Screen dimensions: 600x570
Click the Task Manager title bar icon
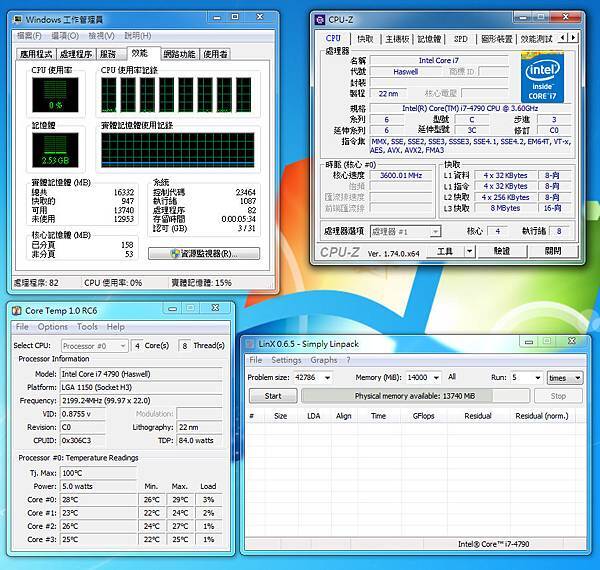[18, 19]
